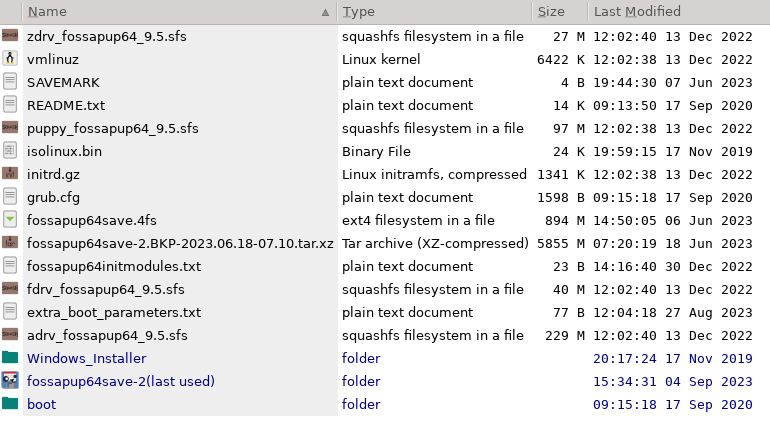The width and height of the screenshot is (770, 436).
Task: Select extra_boot_parameters.txt file name
Action: 114,313
